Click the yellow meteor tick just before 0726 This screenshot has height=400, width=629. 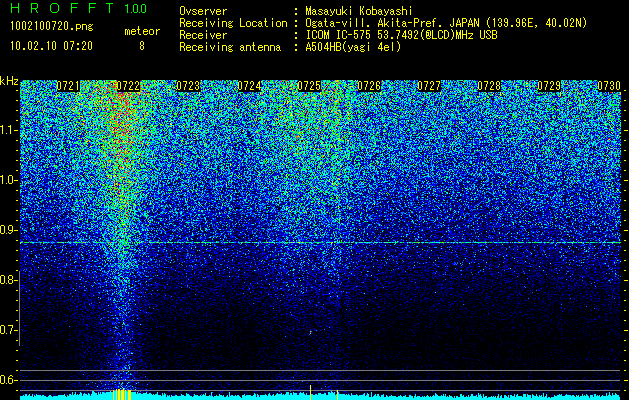click(337, 395)
